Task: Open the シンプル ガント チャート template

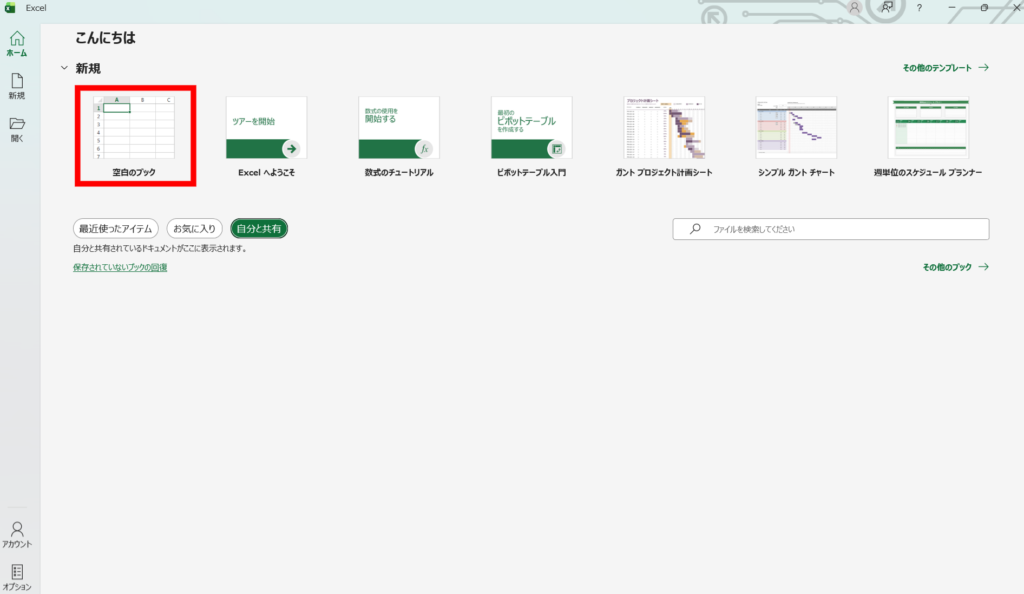Action: [x=796, y=137]
